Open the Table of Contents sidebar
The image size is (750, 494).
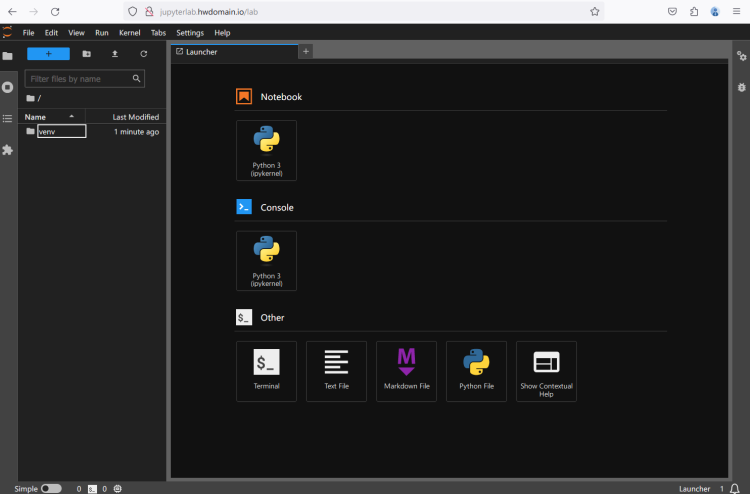pos(8,118)
